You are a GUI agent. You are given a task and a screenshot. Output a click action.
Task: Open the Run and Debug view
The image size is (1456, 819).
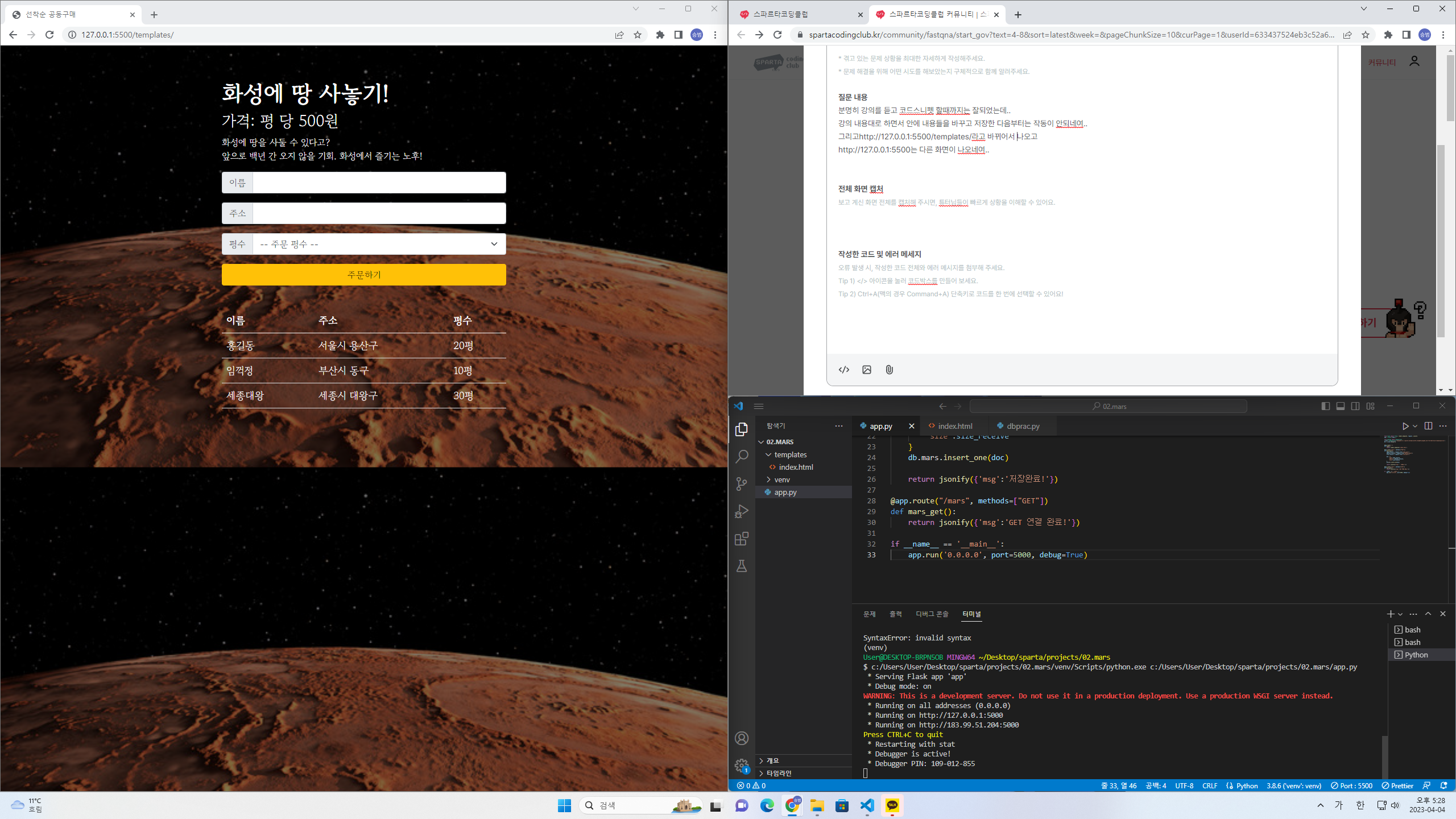(742, 511)
